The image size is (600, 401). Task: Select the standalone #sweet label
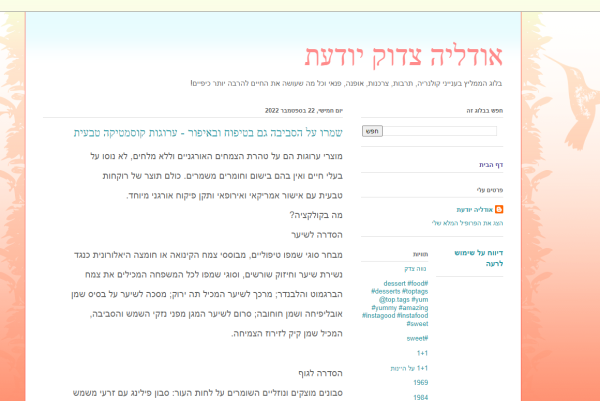(x=417, y=339)
